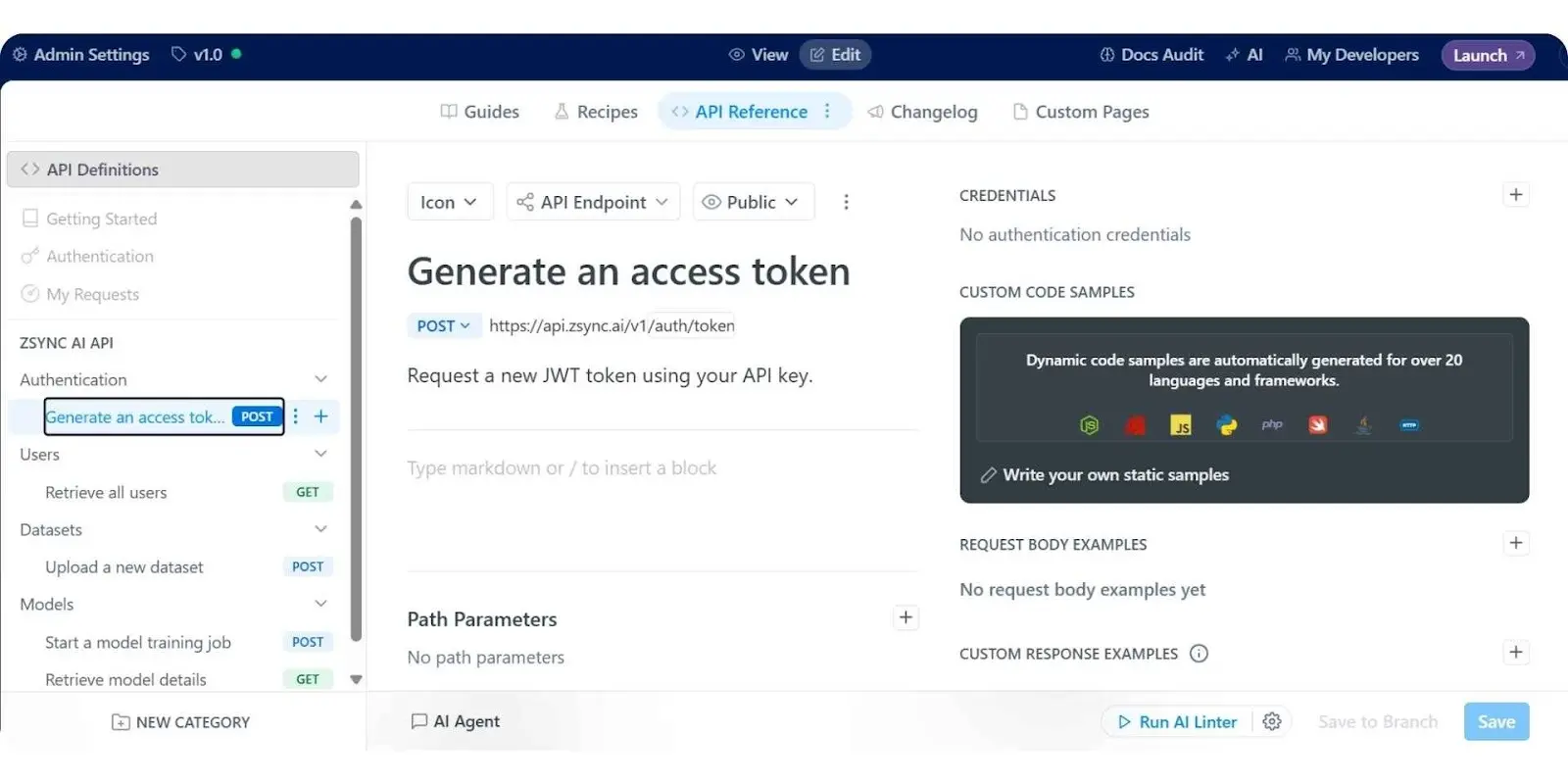Open the POST method dropdown
Viewport: 1568px width, 784px height.
point(443,325)
